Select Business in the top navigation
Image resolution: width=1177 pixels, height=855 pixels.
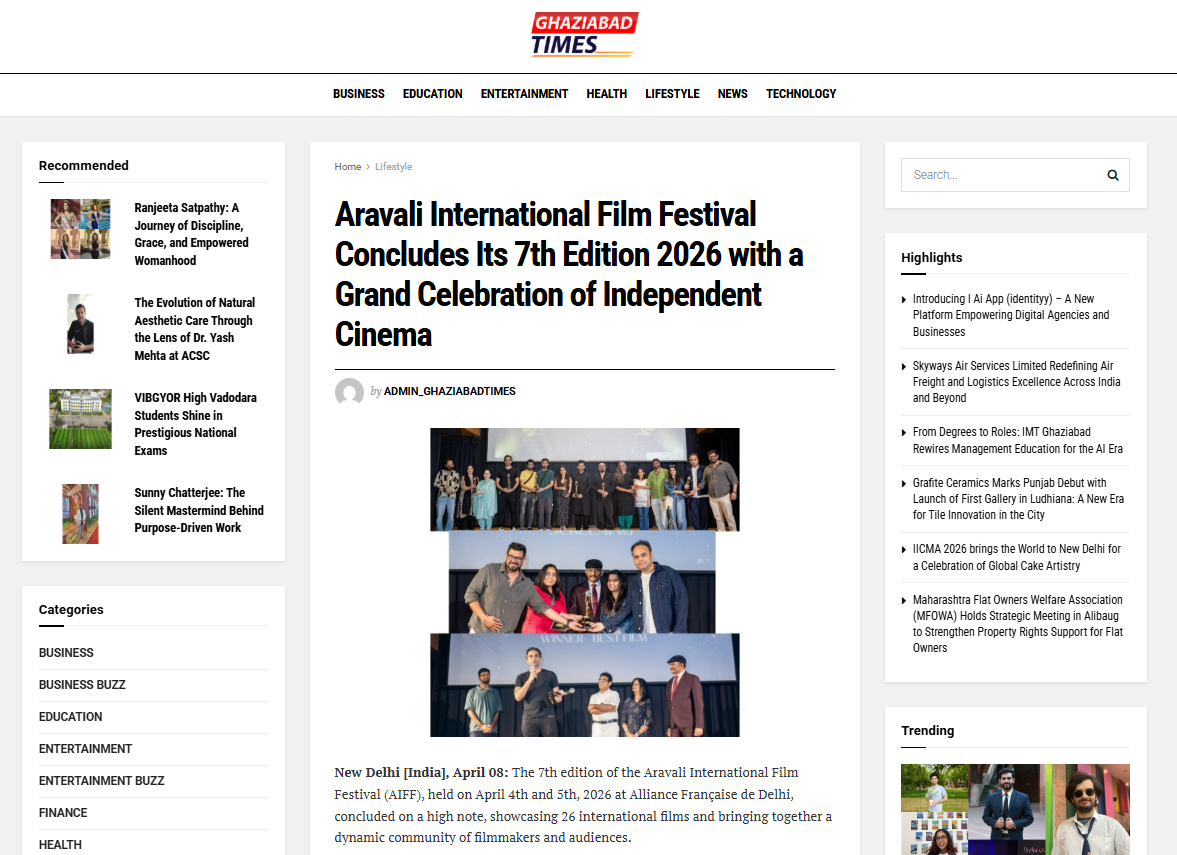(x=358, y=94)
